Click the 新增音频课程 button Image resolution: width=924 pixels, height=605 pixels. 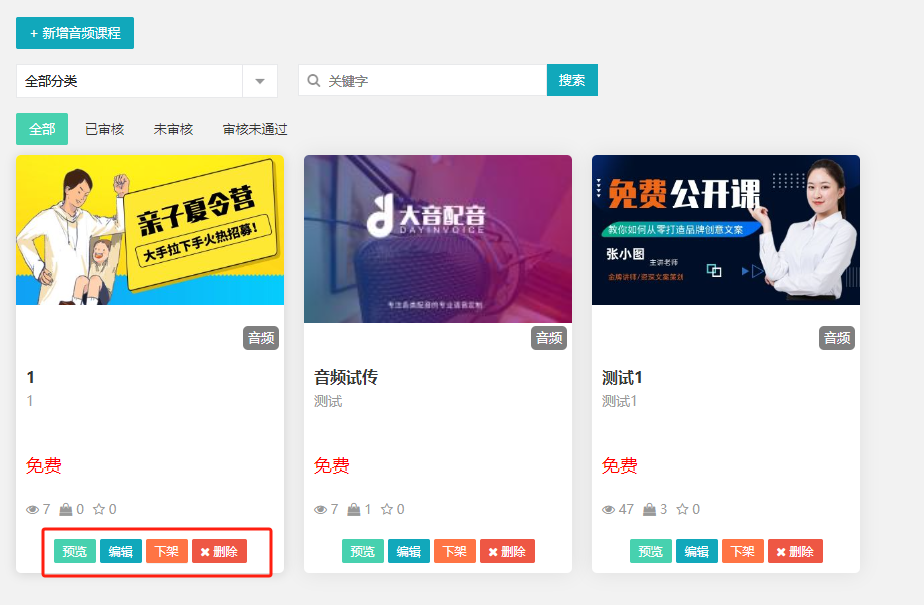[x=75, y=33]
